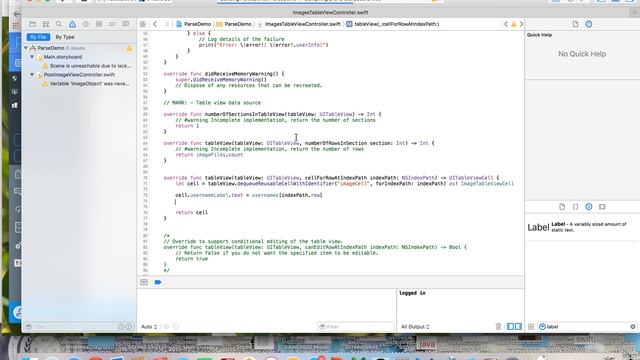Toggle variables view pane visibility
Viewport: 640px width, 360px height.
510,327
